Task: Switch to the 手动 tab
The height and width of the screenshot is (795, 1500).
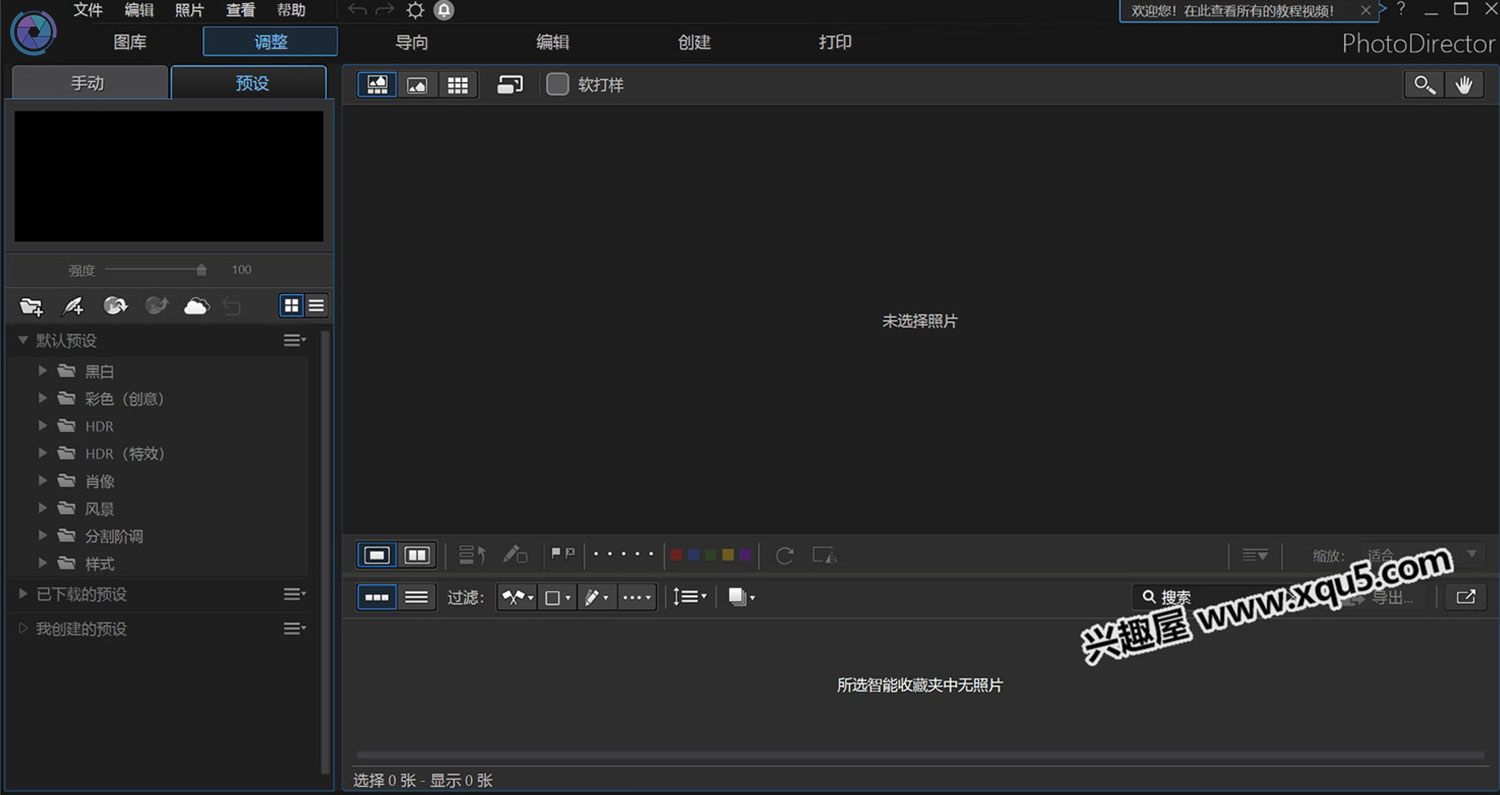Action: (x=88, y=83)
